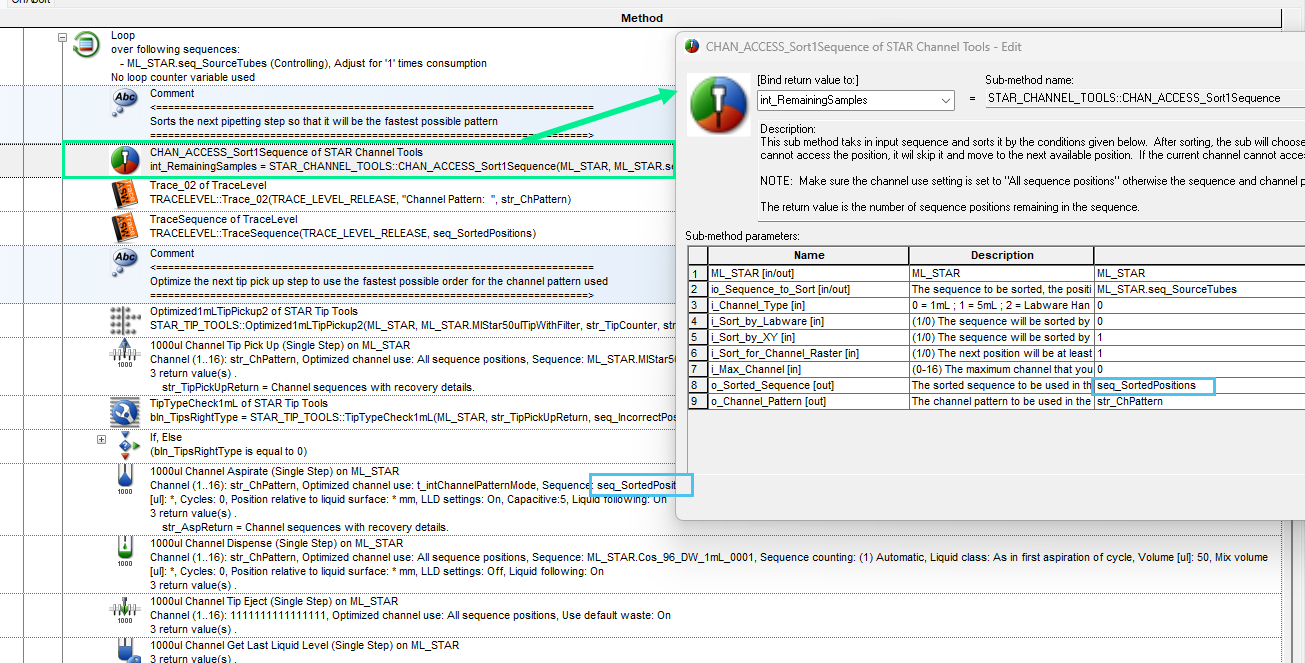Click the Loop step icon
1305x663 pixels.
click(x=86, y=44)
